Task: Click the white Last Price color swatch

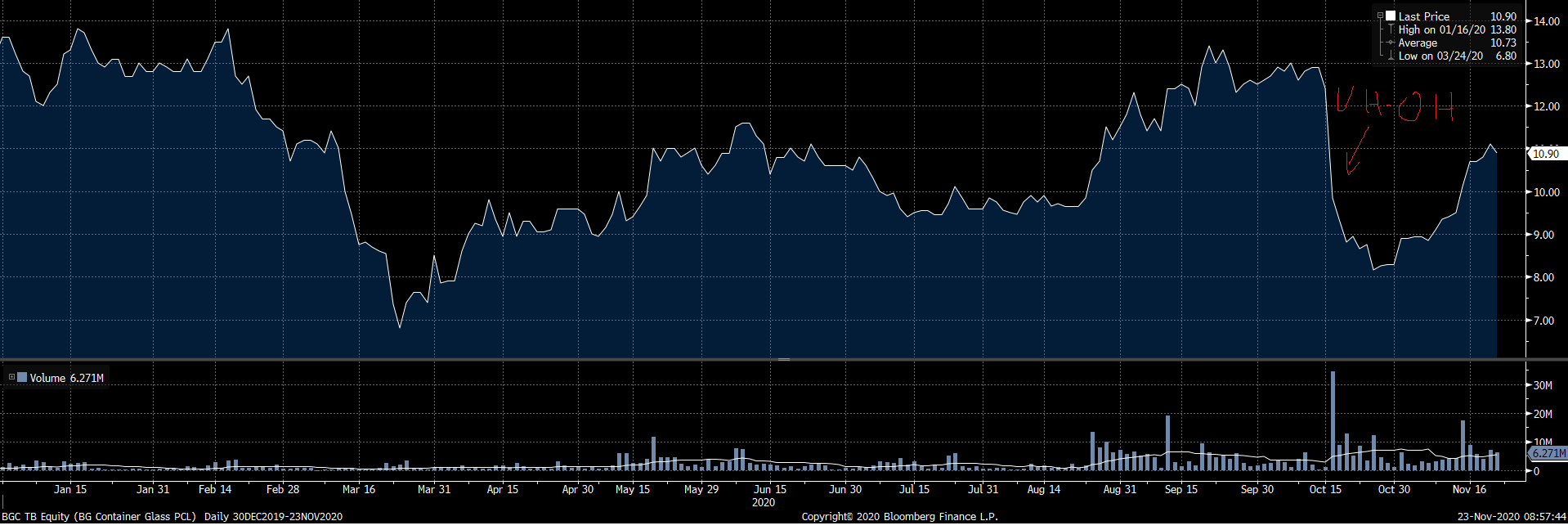Action: pos(1391,16)
